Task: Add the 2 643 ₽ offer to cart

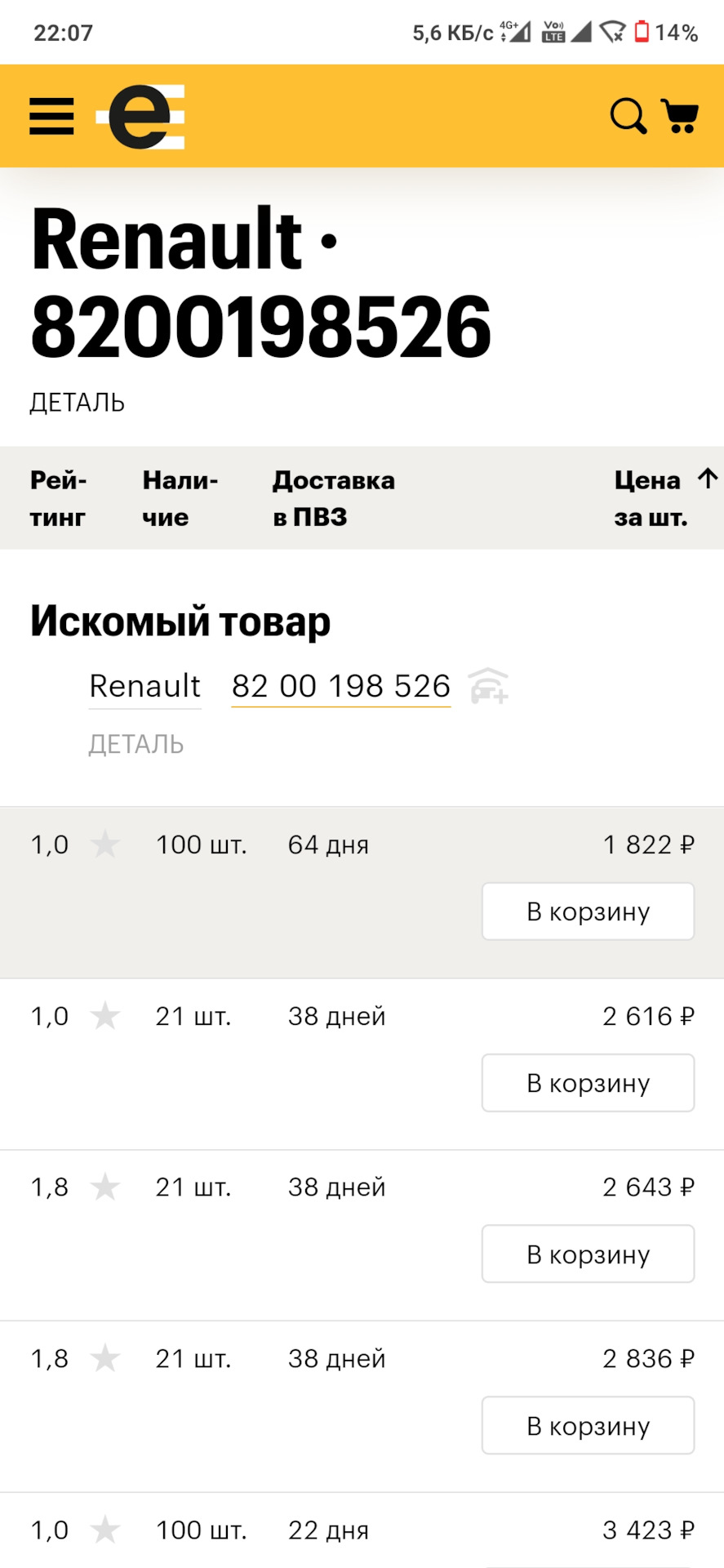Action: (588, 1254)
